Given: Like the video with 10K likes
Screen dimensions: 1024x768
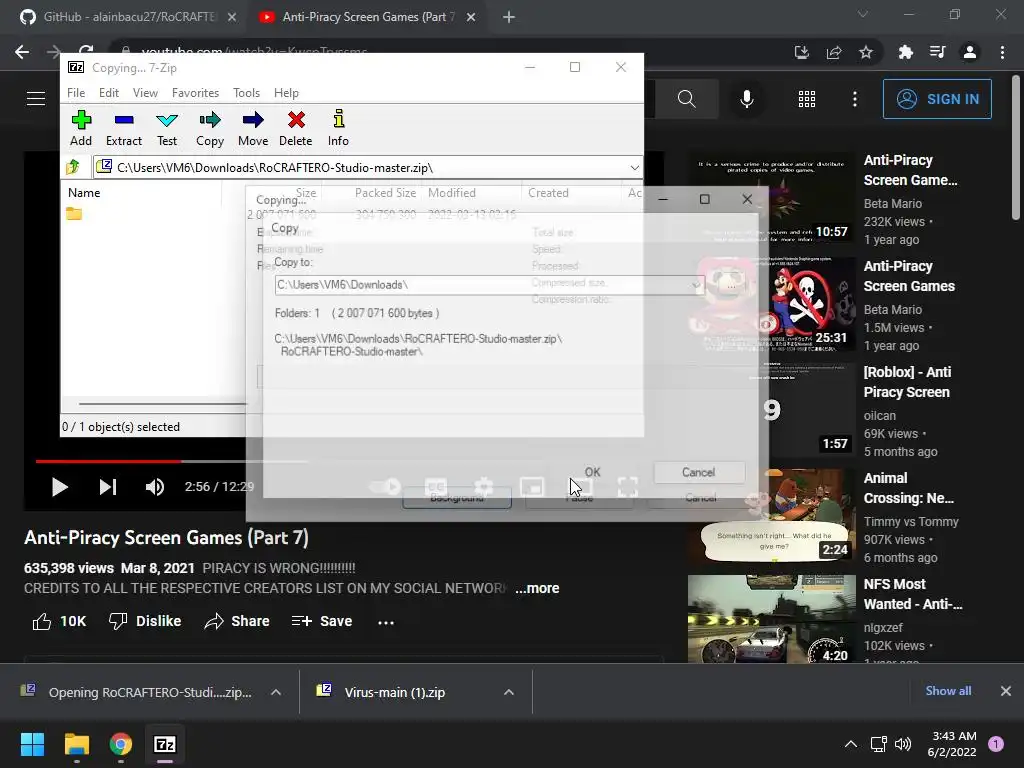Looking at the screenshot, I should click(59, 621).
